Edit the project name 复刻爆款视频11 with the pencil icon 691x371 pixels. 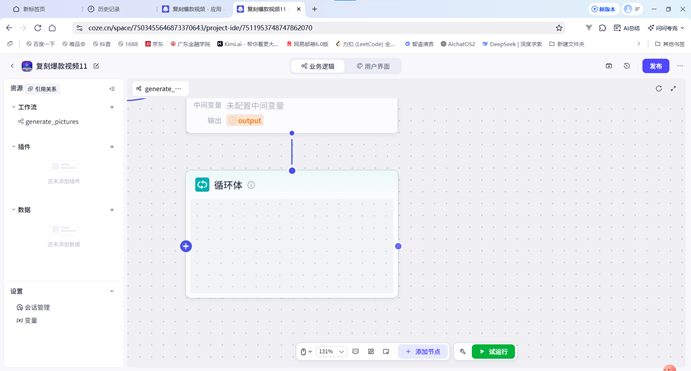pyautogui.click(x=96, y=66)
